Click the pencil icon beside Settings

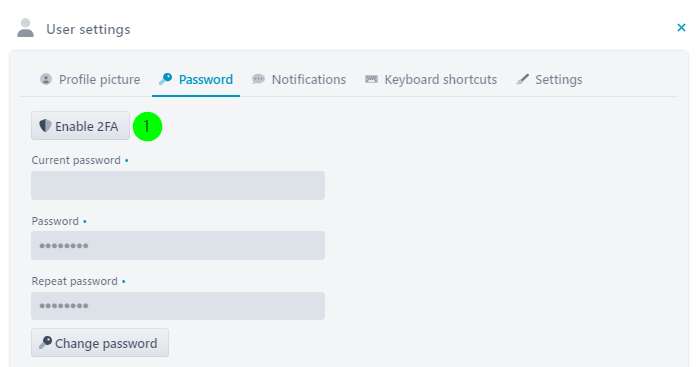tap(522, 79)
